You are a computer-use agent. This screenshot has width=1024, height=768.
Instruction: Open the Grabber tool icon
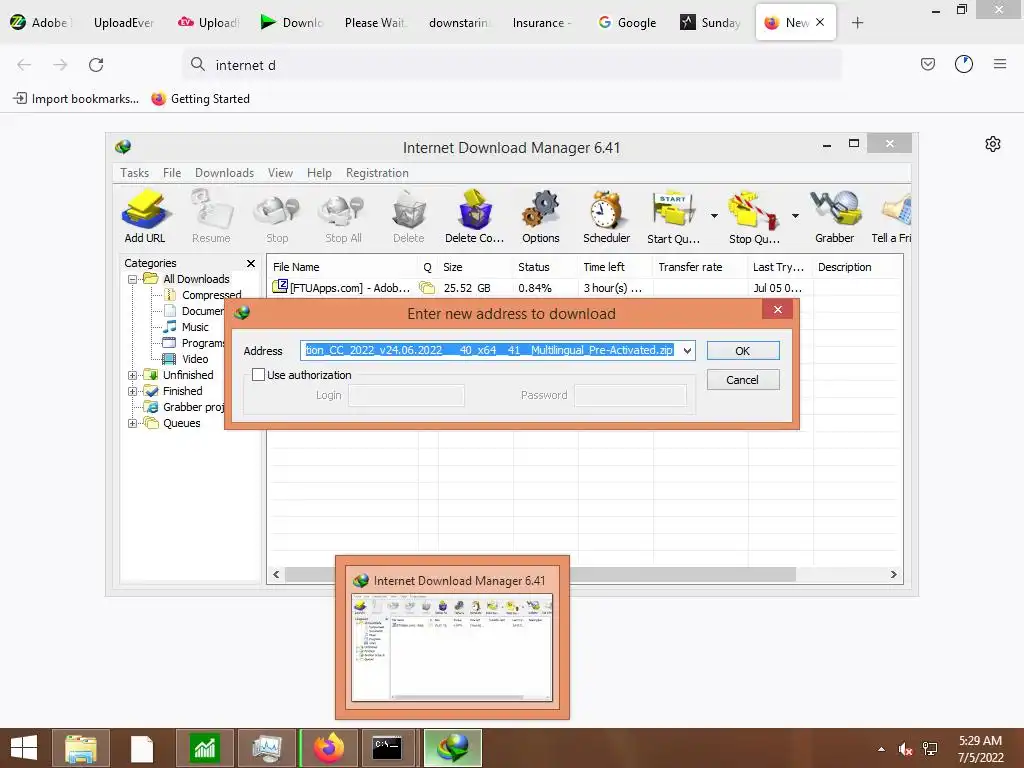click(x=835, y=217)
